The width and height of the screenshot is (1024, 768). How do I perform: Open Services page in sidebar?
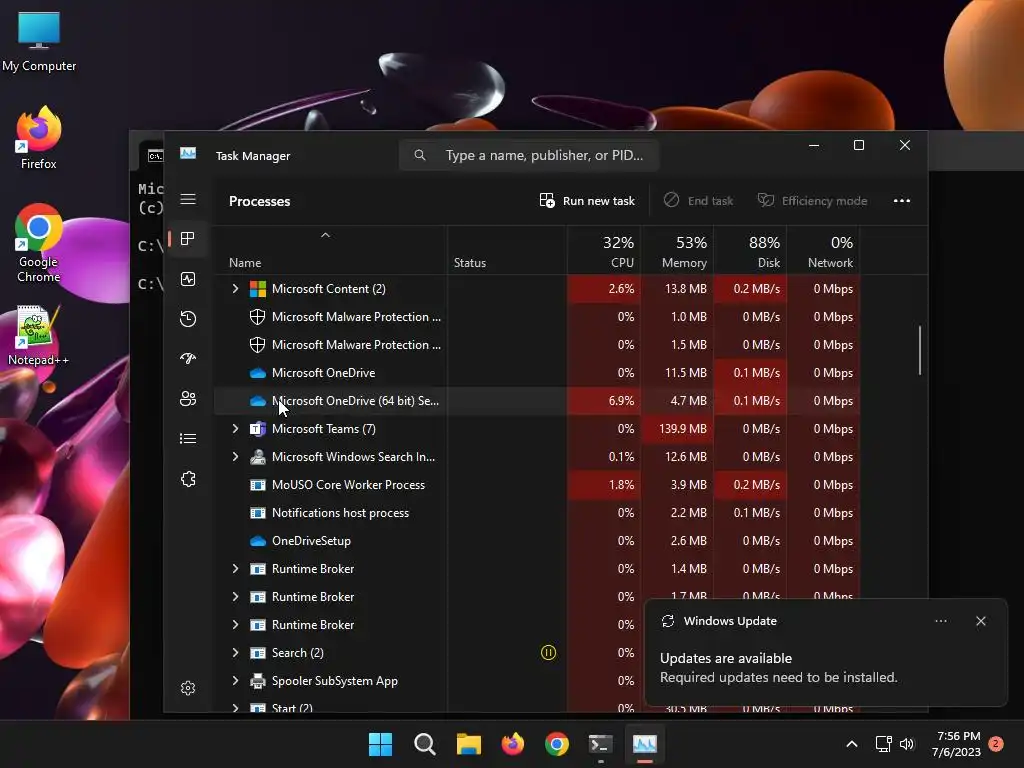pyautogui.click(x=188, y=479)
